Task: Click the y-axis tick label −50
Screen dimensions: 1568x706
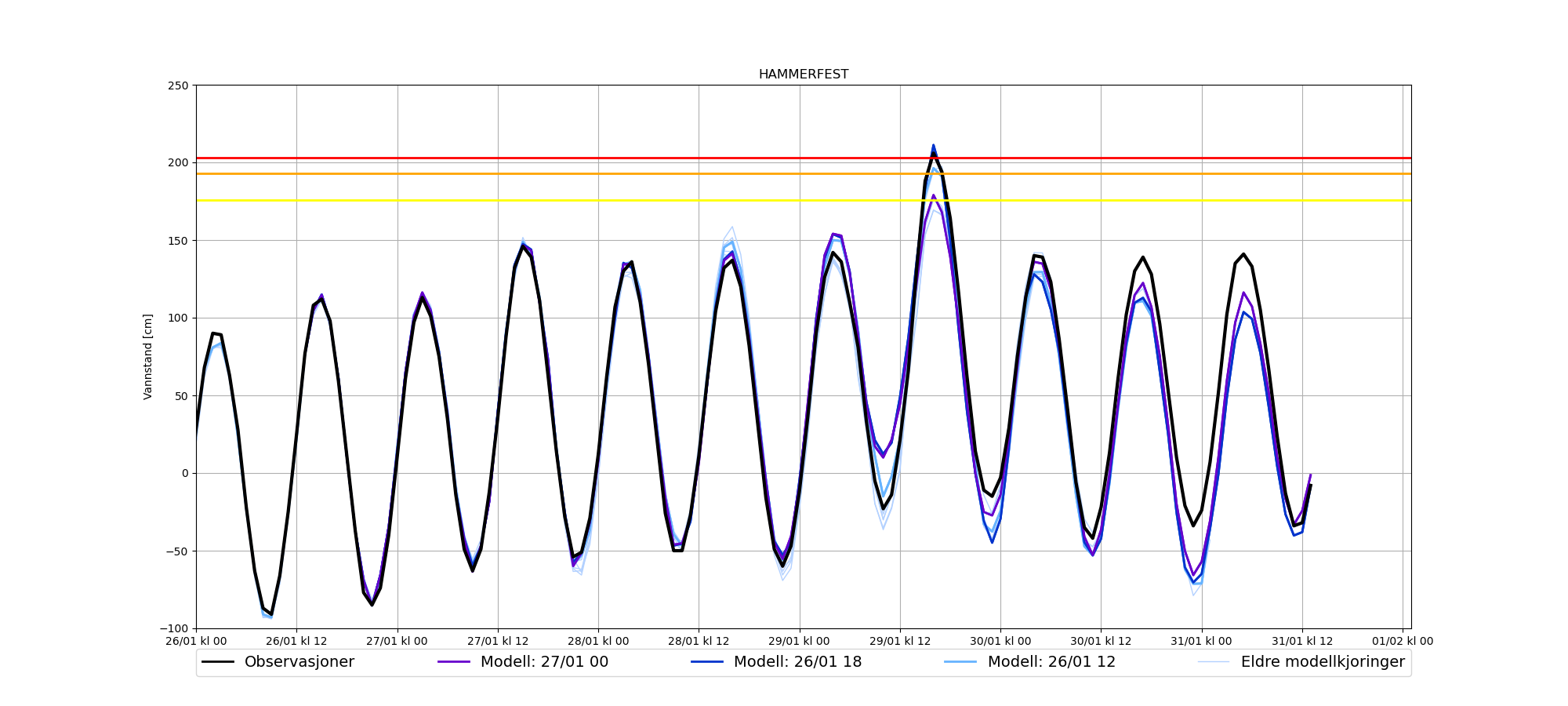Action: pos(176,551)
